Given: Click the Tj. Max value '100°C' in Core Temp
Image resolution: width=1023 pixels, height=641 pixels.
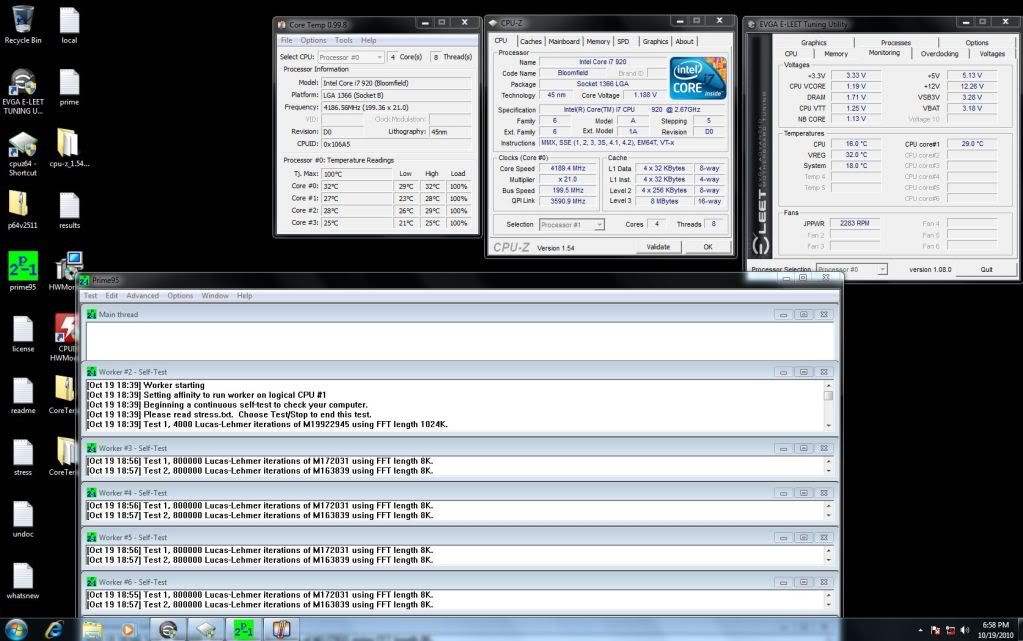Looking at the screenshot, I should click(357, 174).
